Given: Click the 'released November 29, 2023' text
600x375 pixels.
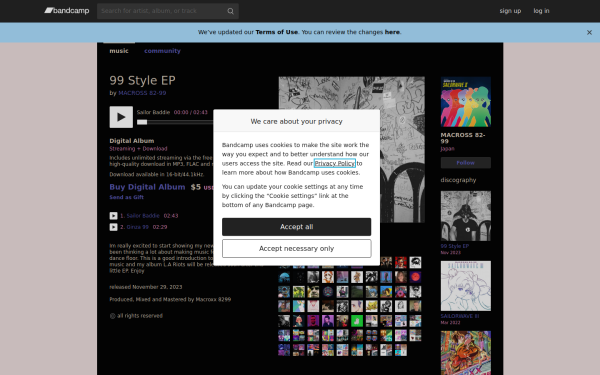Looking at the screenshot, I should (146, 287).
